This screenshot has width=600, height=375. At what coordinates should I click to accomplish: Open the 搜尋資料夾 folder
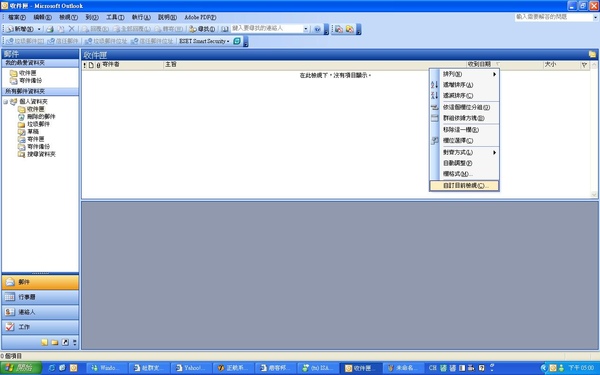click(37, 154)
